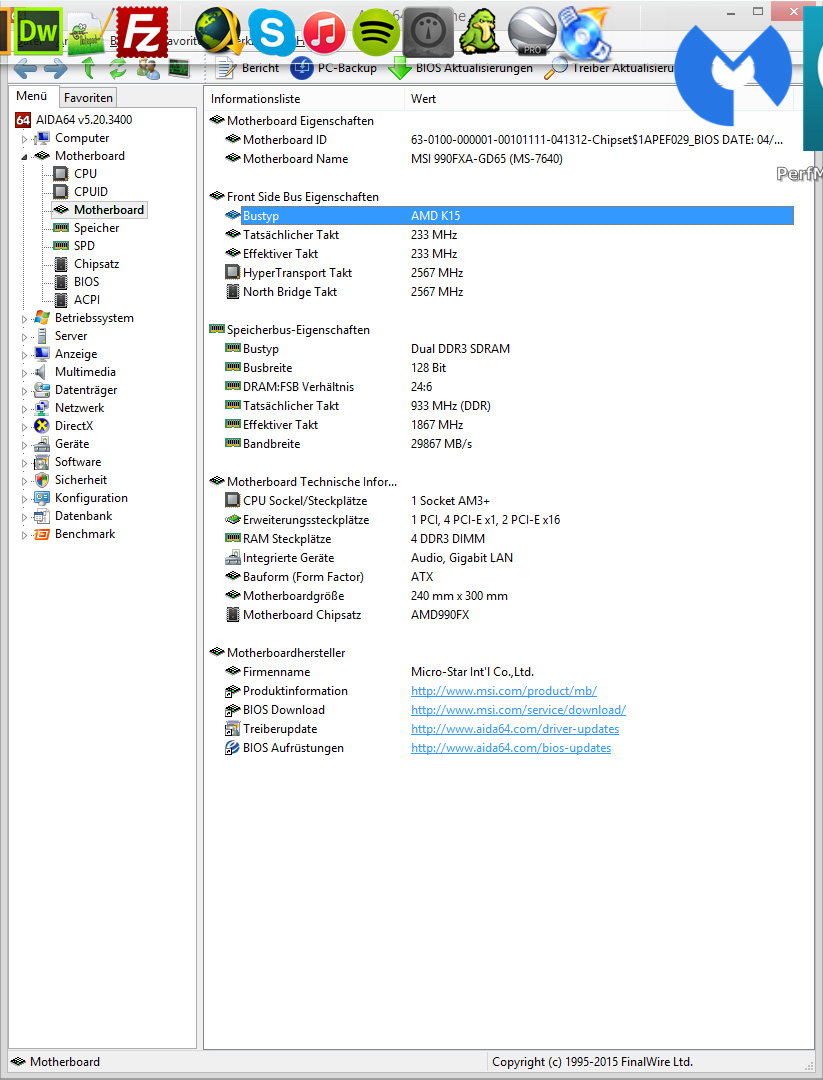Switch to the Favoriten tab
823x1080 pixels.
tap(88, 98)
